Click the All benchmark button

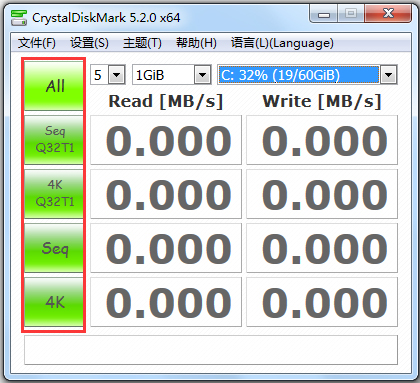(x=54, y=86)
